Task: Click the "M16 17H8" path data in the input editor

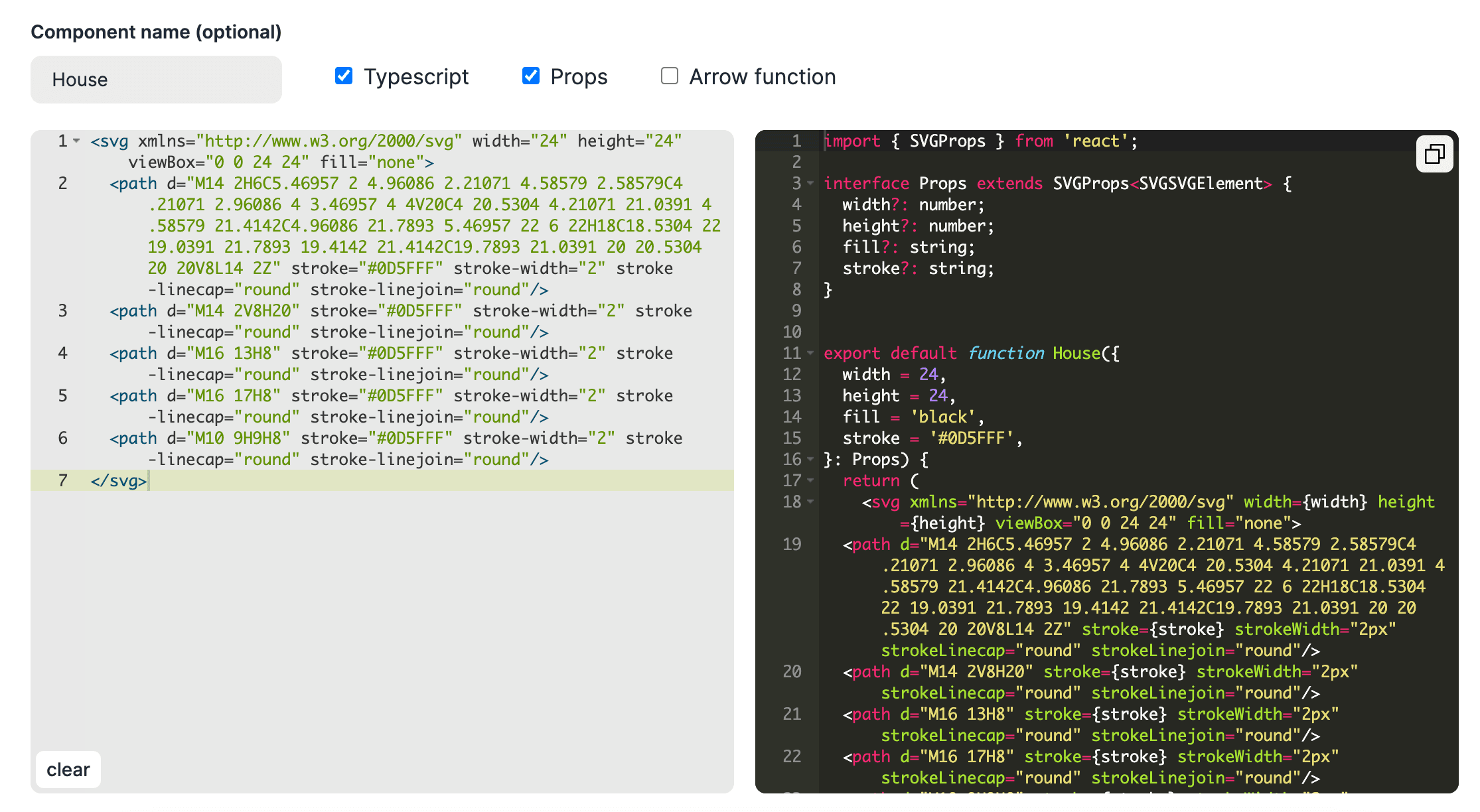Action: [234, 395]
